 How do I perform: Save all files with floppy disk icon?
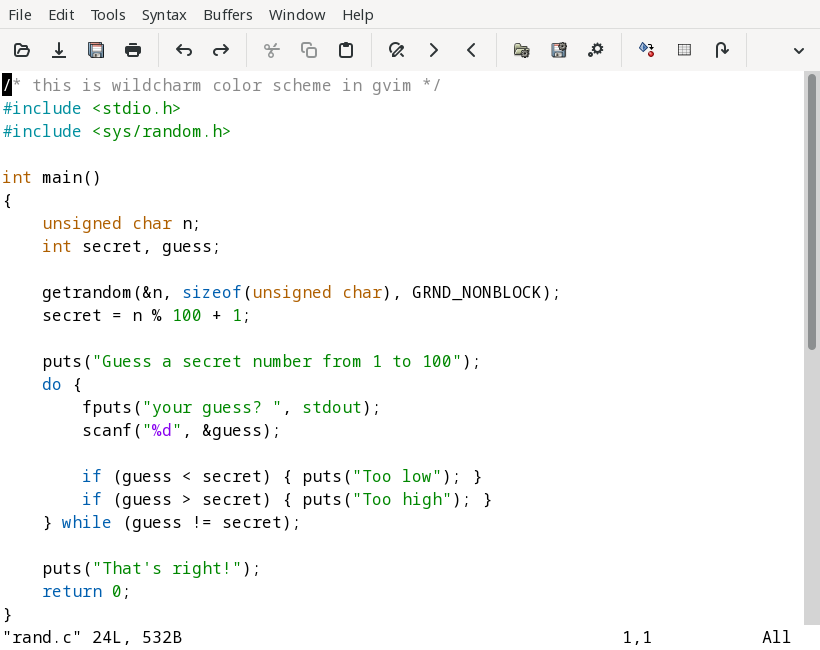pos(96,50)
